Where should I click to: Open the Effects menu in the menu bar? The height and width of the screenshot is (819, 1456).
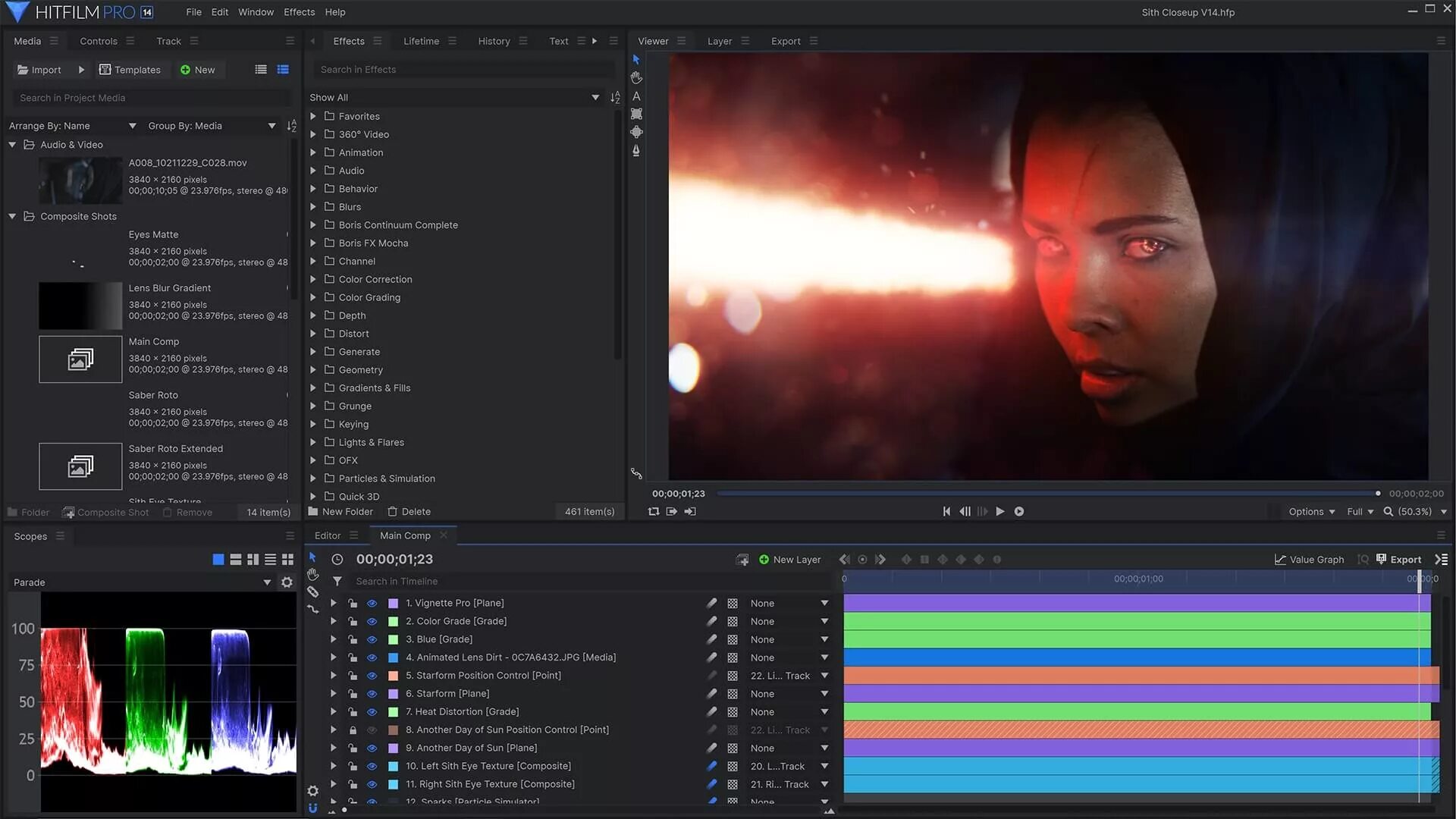click(x=299, y=12)
